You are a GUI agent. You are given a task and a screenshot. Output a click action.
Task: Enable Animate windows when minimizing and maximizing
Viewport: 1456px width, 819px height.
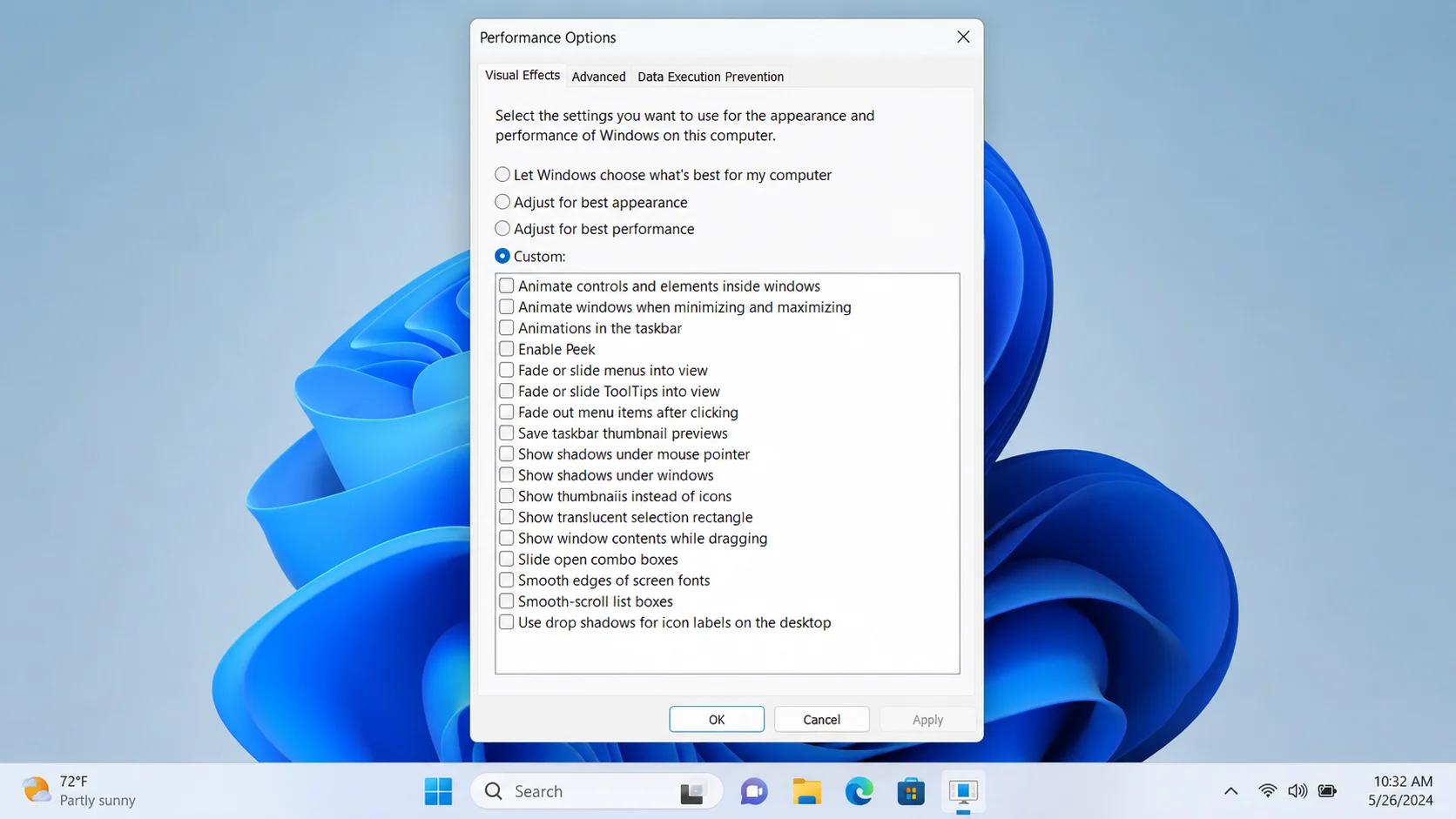click(506, 306)
